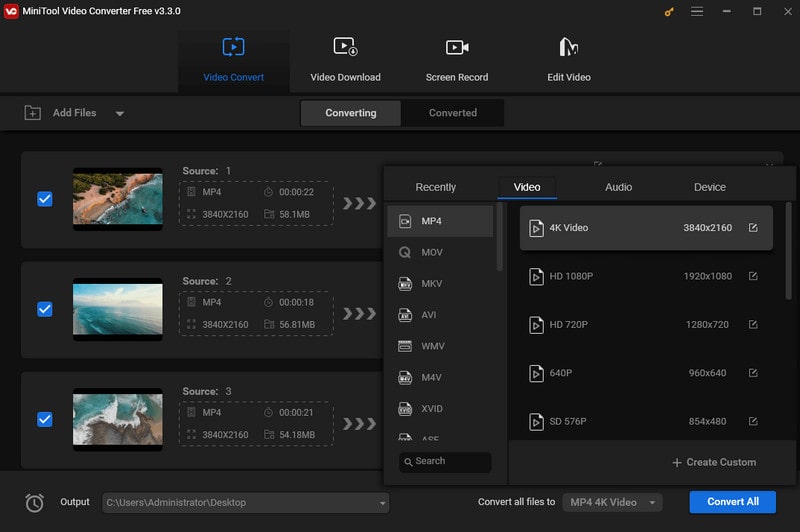Open the Video format tab

(x=527, y=187)
